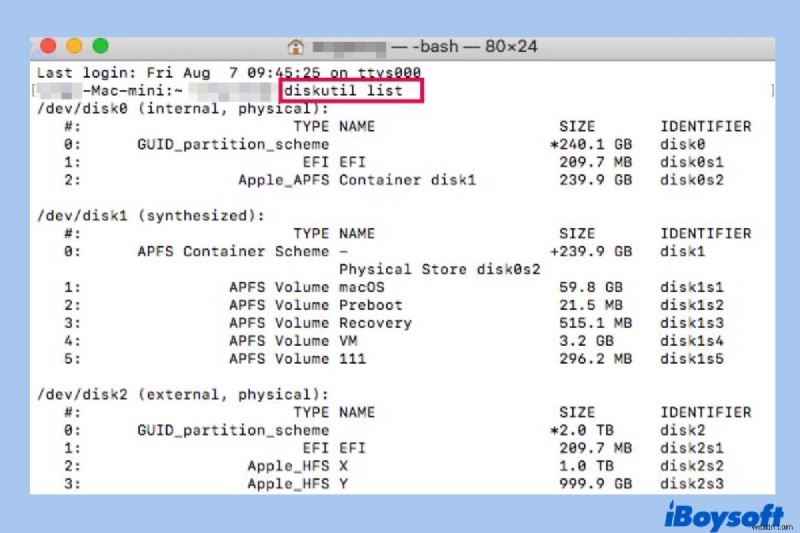Click the 'disk0s1' identifier

coord(691,162)
